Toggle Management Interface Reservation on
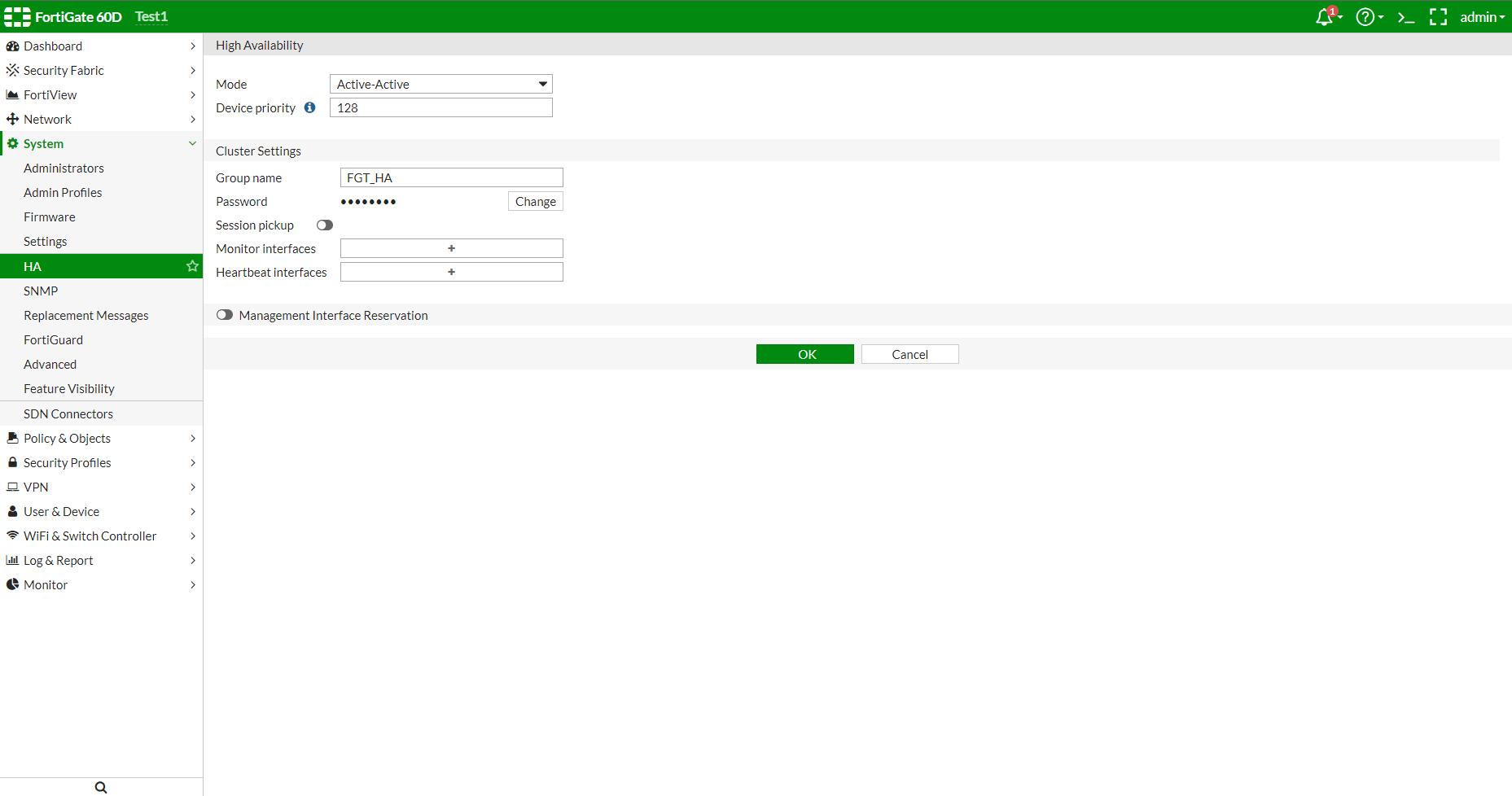 (225, 315)
